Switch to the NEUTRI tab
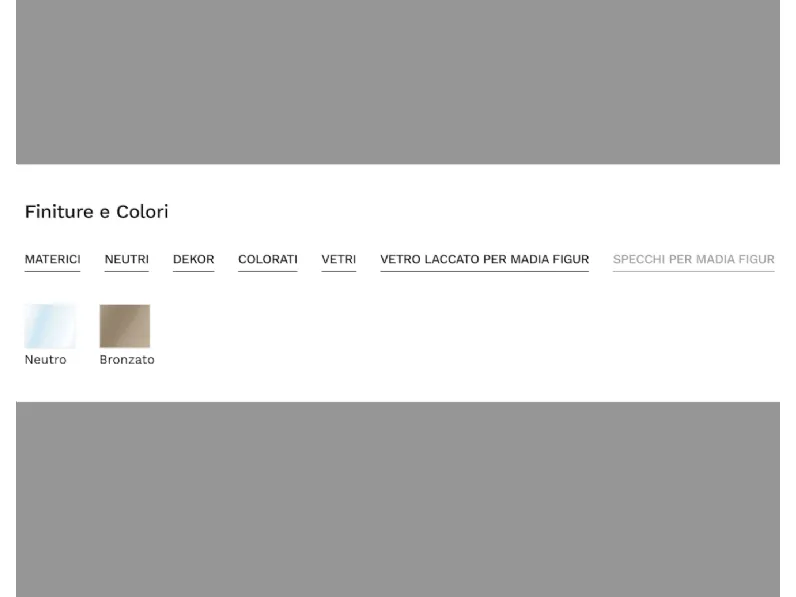Viewport: 796px width, 597px height. pyautogui.click(x=126, y=259)
